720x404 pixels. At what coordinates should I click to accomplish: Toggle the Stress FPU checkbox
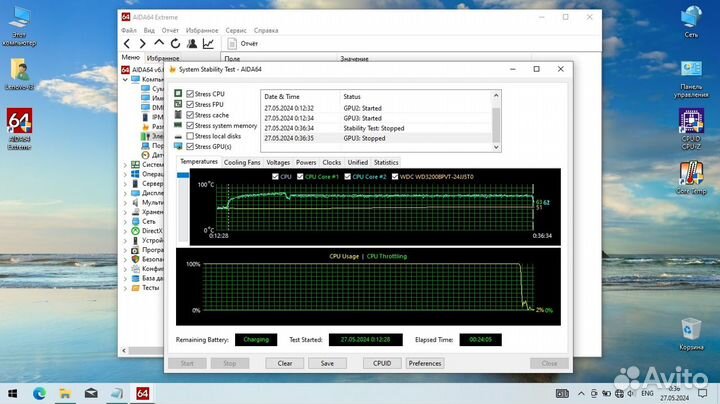click(190, 104)
